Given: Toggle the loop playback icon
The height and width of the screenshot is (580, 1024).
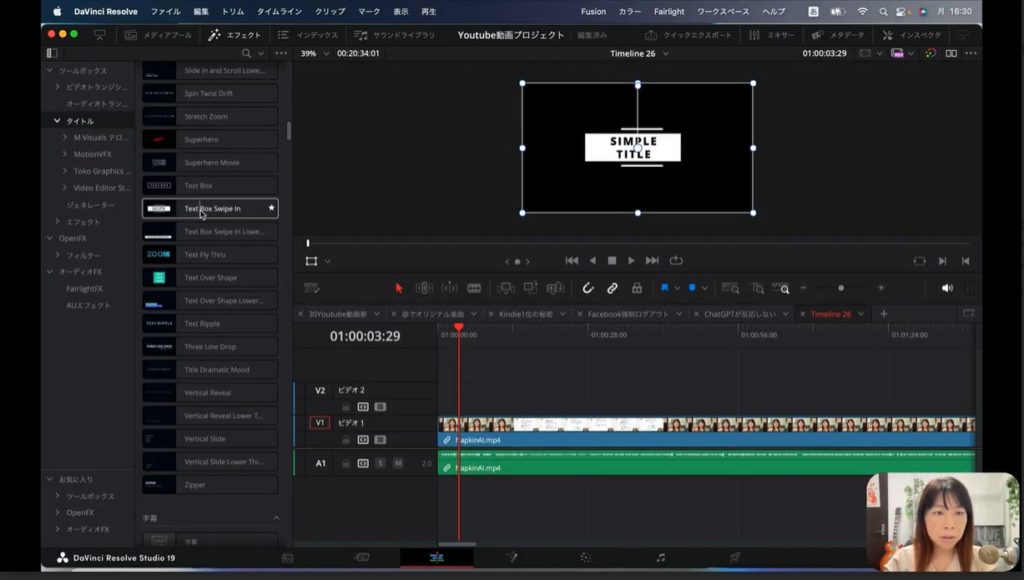Looking at the screenshot, I should (x=676, y=261).
